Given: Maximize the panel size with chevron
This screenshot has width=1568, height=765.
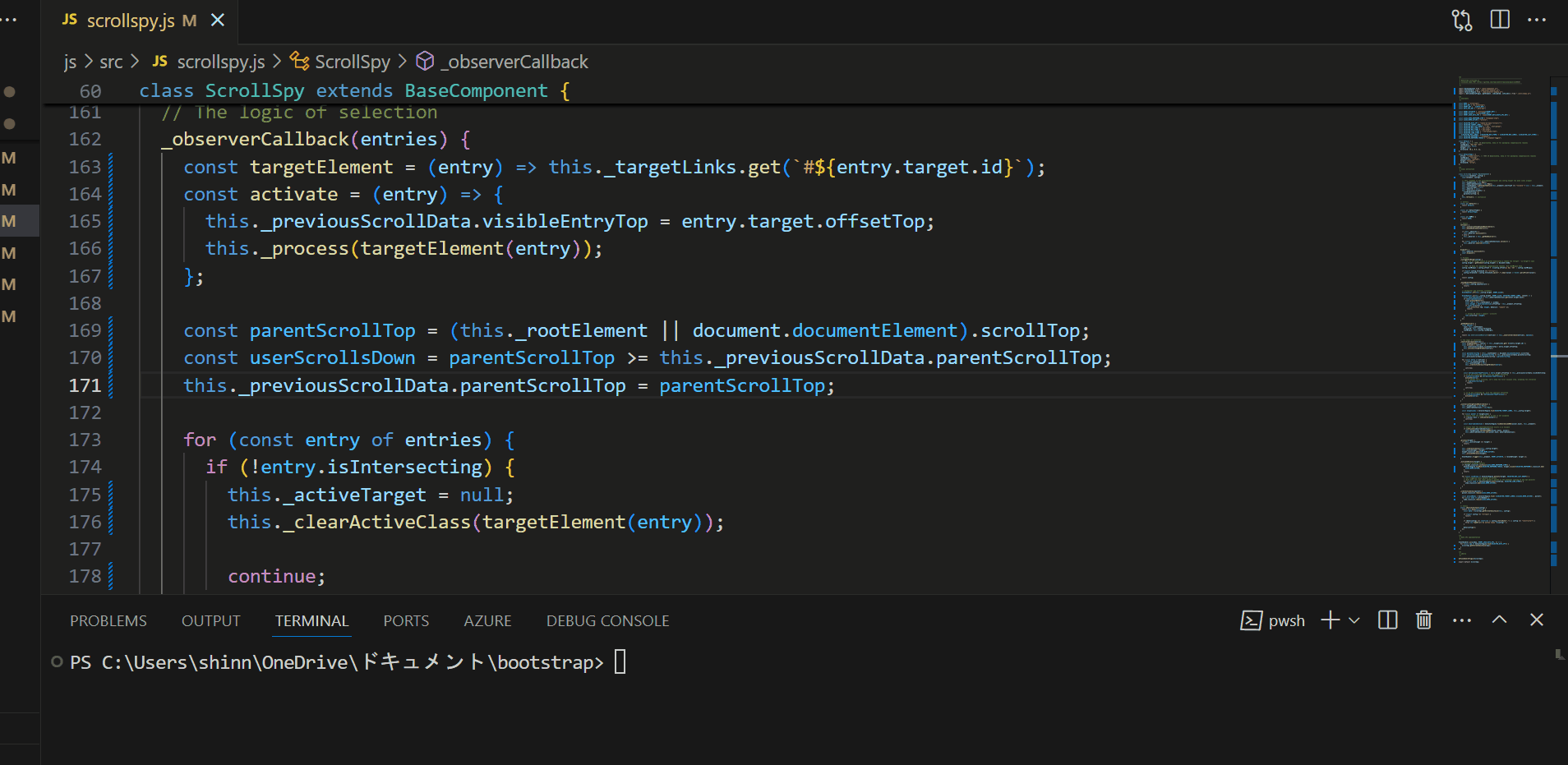Looking at the screenshot, I should [x=1499, y=620].
